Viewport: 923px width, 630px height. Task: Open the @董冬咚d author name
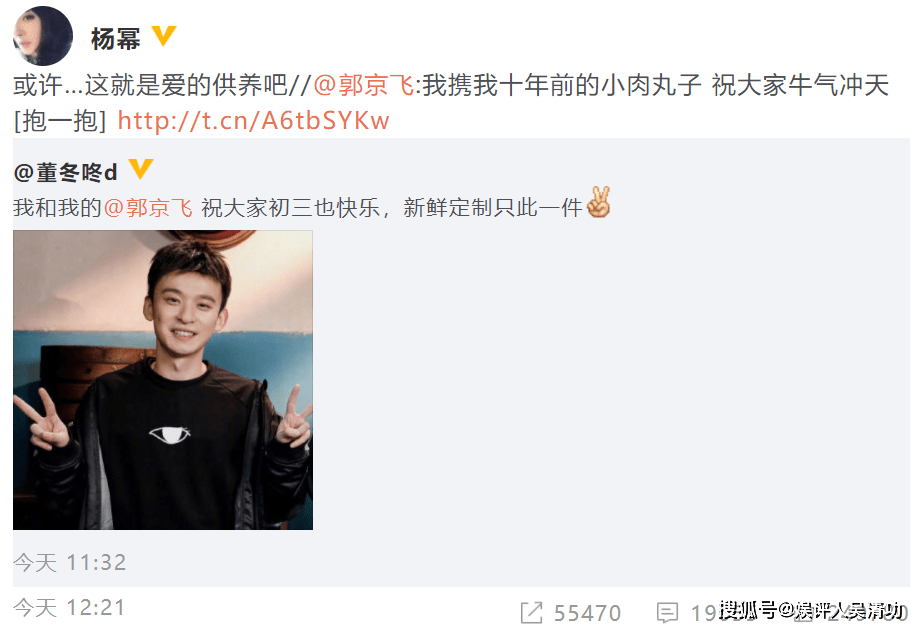(x=65, y=173)
